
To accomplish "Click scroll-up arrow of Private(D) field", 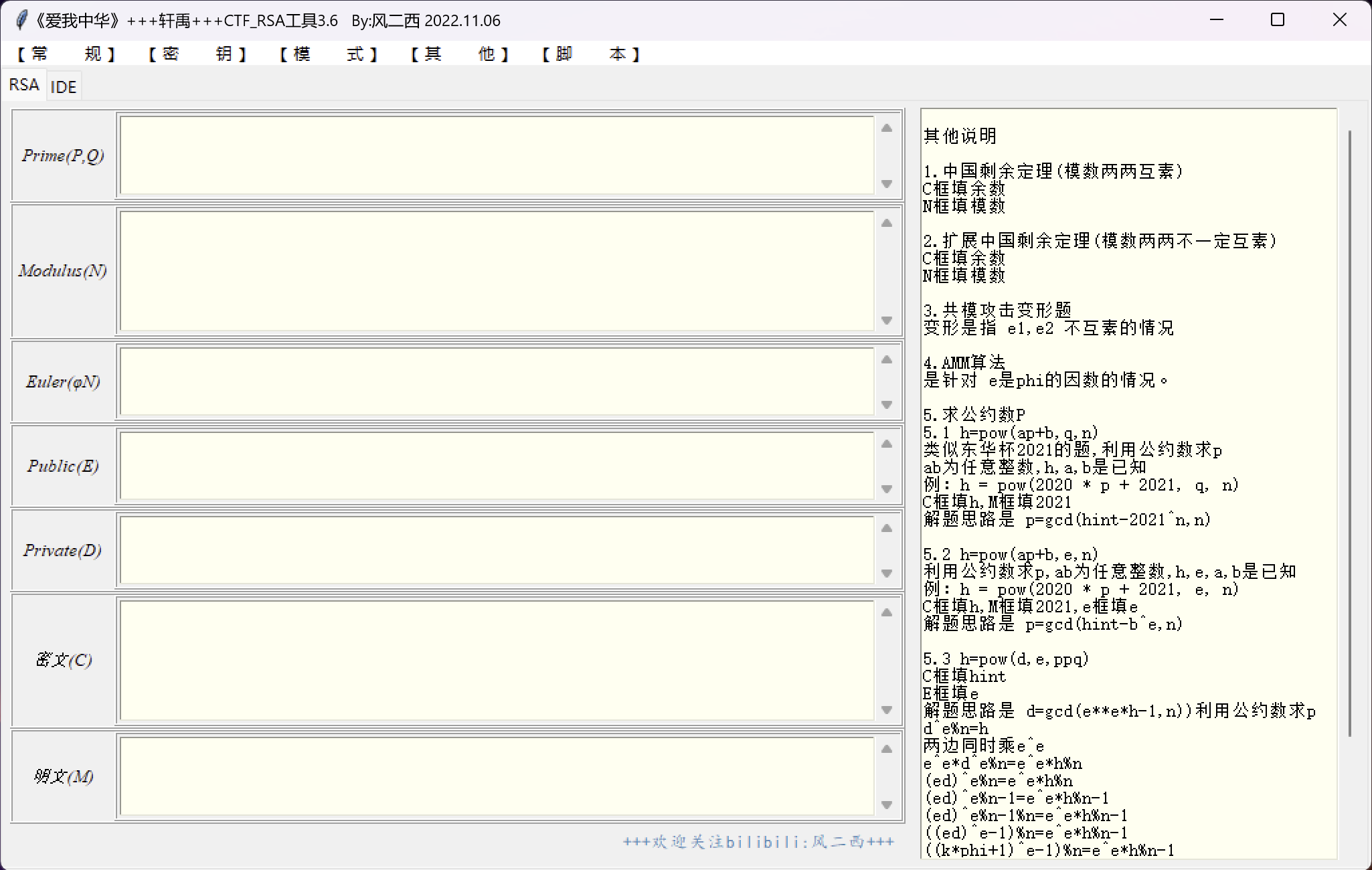I will point(887,529).
